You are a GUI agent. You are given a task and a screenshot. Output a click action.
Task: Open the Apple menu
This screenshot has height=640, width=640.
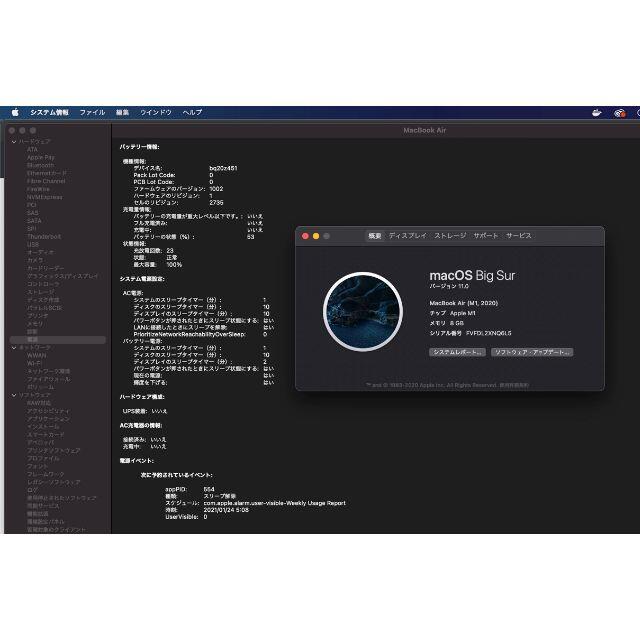click(15, 112)
